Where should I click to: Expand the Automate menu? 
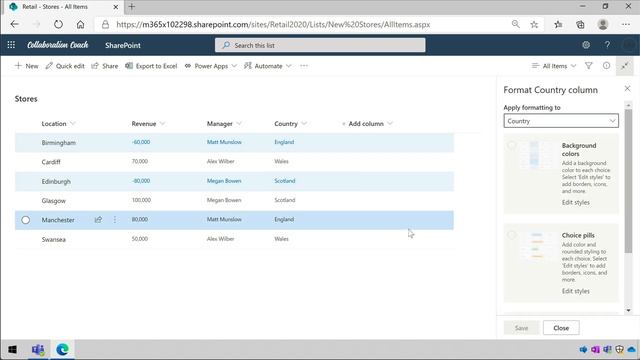[x=268, y=66]
